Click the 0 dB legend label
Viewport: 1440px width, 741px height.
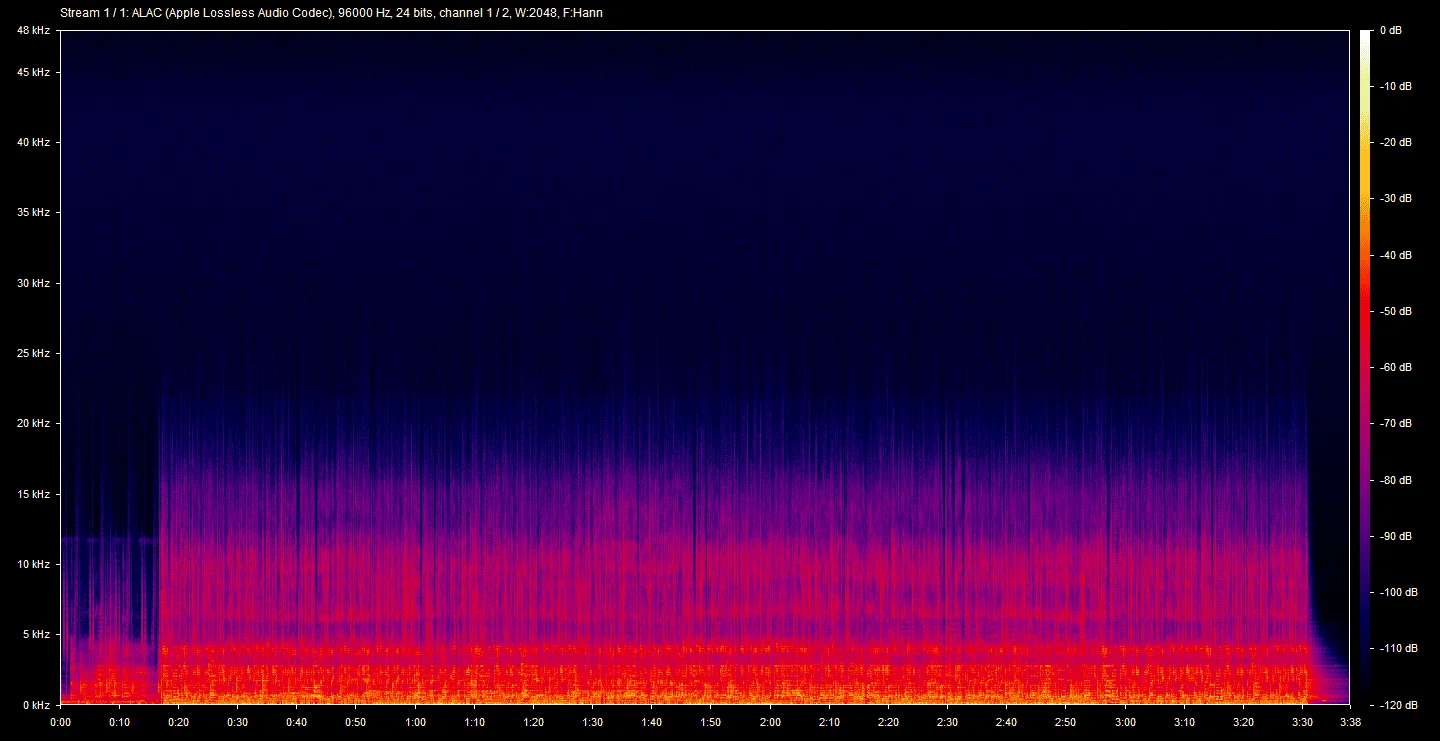(x=1390, y=31)
